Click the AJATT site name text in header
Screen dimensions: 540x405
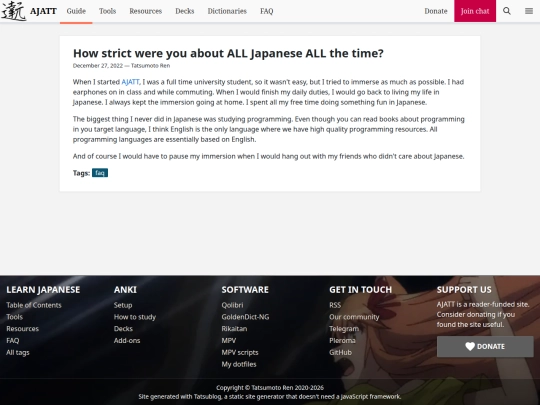click(x=43, y=11)
